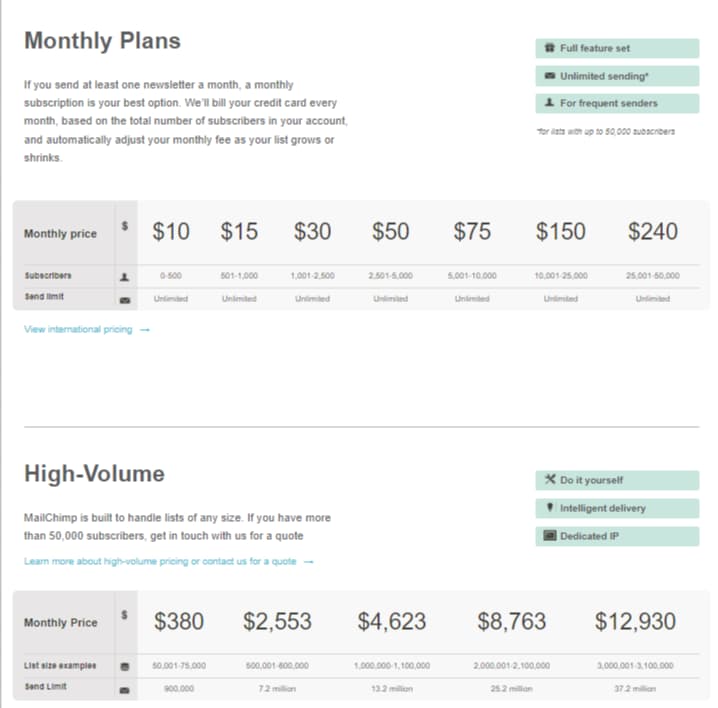
Task: Select the $50 monthly plan price
Action: 390,232
